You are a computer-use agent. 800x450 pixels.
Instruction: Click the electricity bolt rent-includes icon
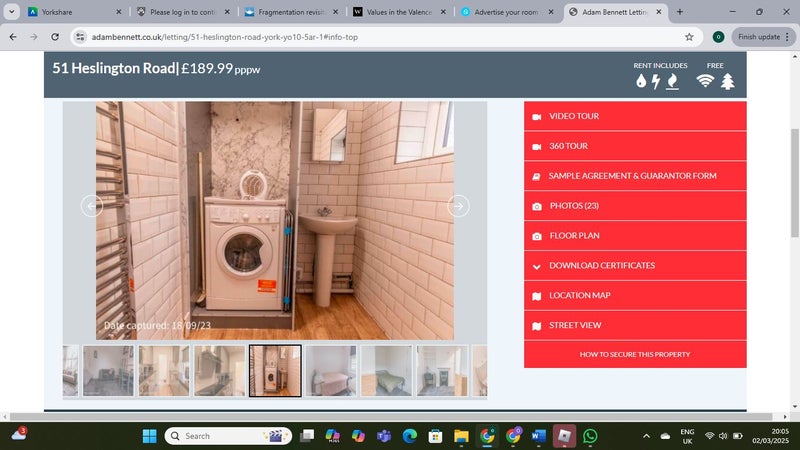tap(656, 82)
